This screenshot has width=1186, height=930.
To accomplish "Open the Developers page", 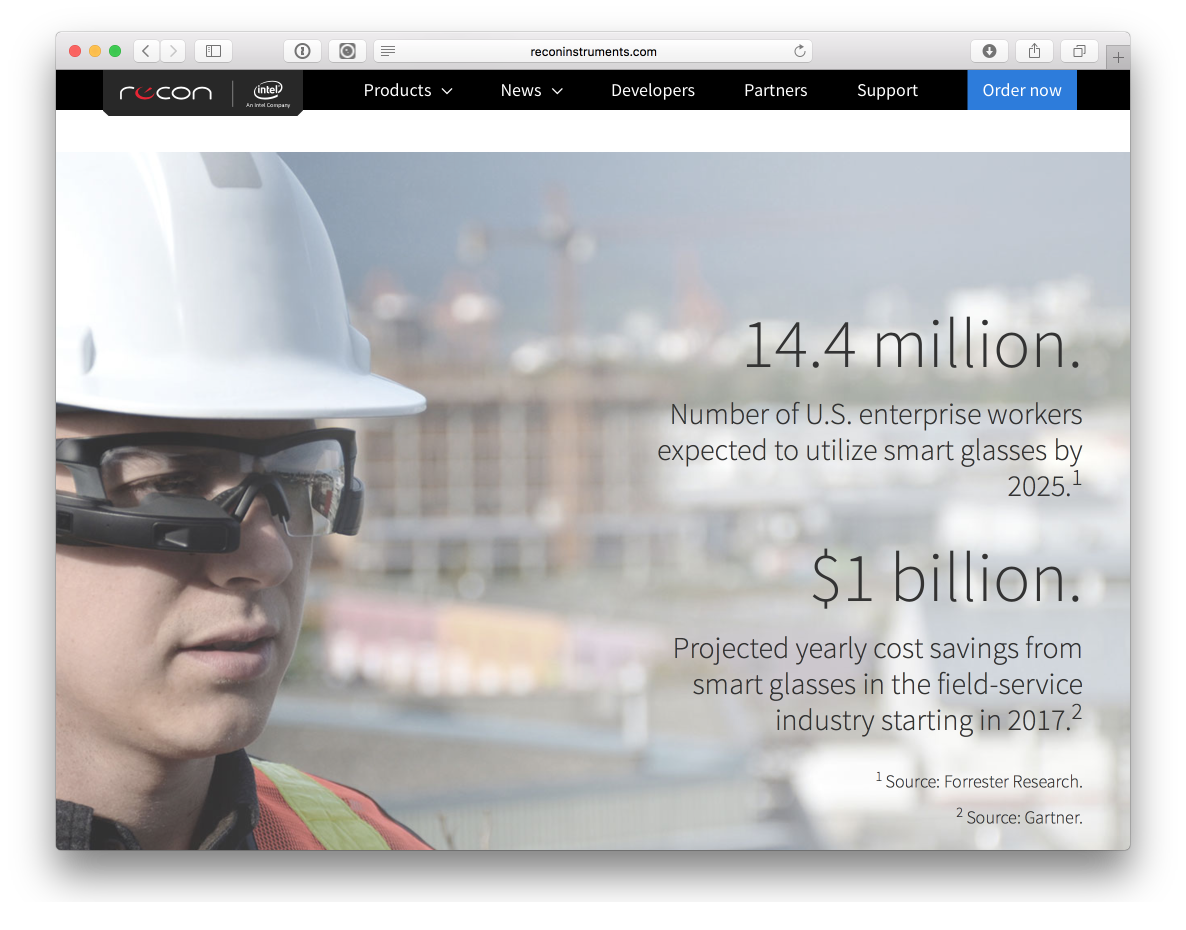I will click(x=652, y=90).
